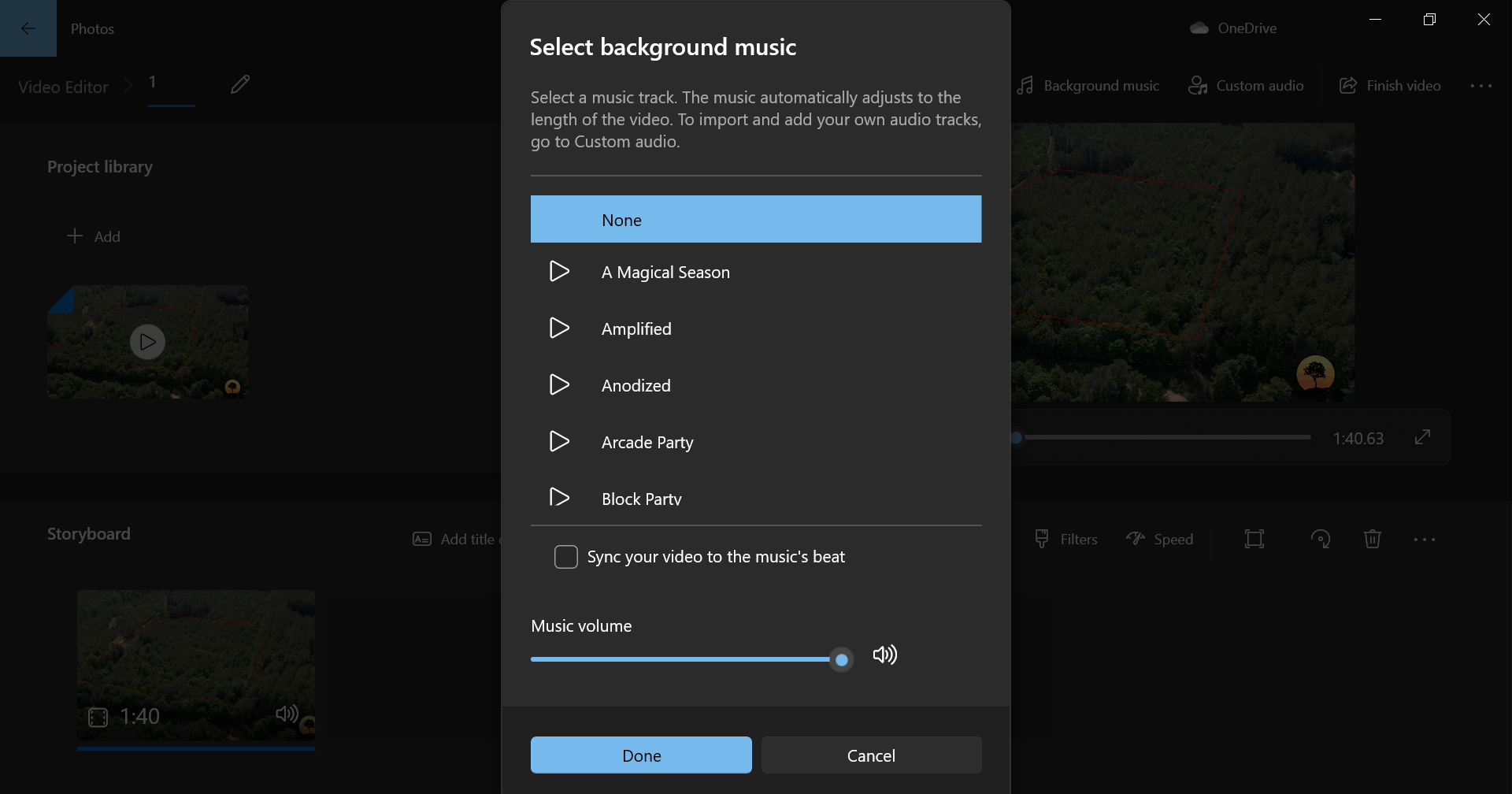Preview the Amplified music track
Screen dimensions: 1512x794
tap(559, 328)
